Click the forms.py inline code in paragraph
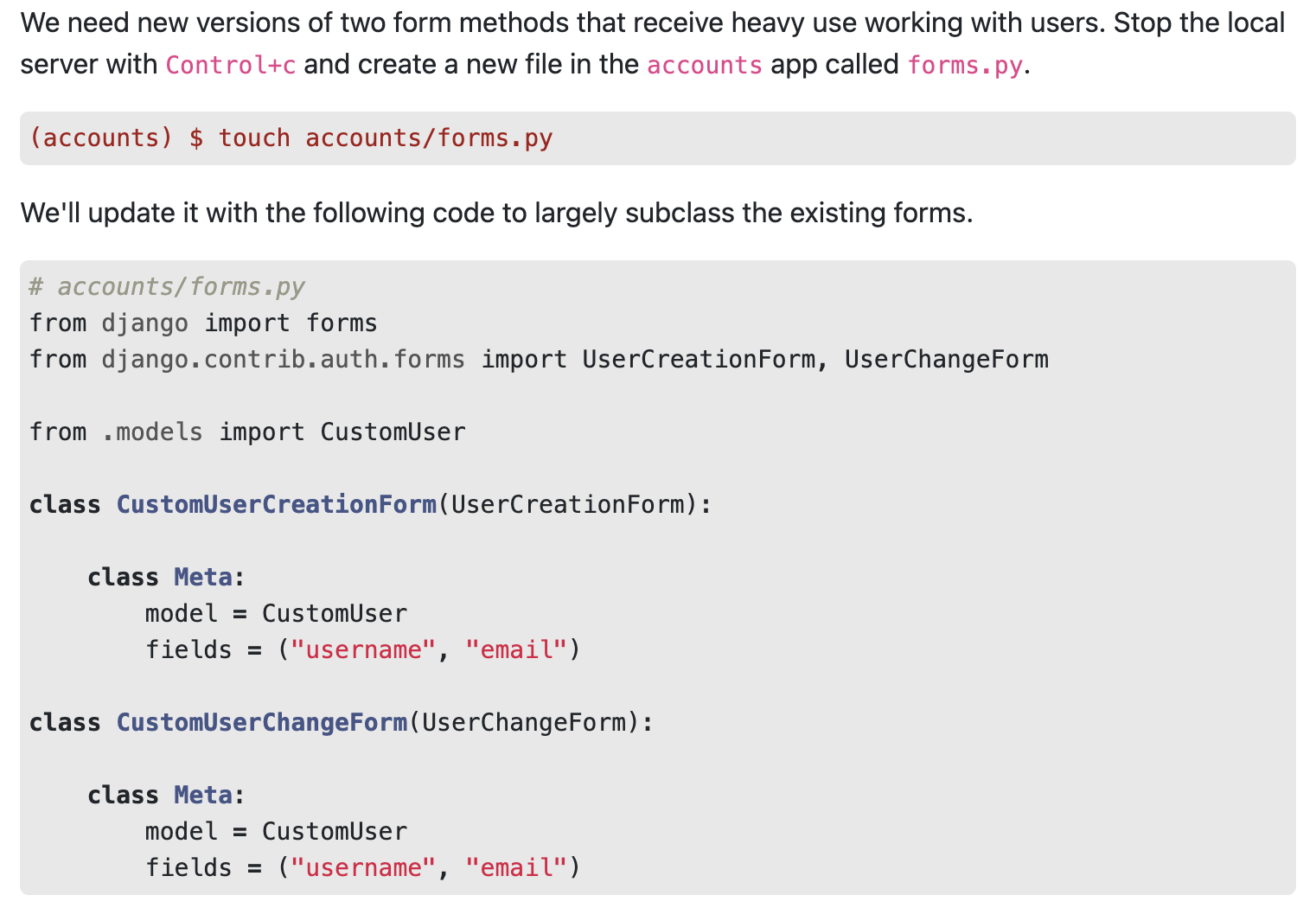The width and height of the screenshot is (1316, 908). pyautogui.click(x=964, y=65)
